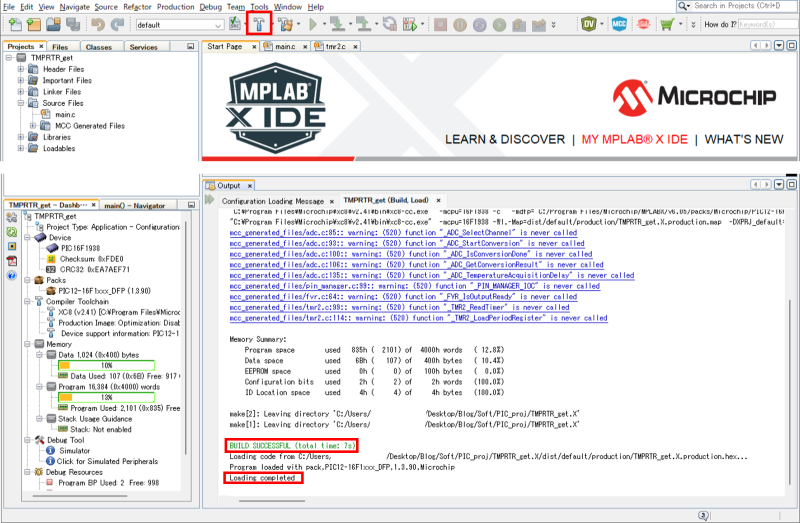Image resolution: width=800 pixels, height=523 pixels.
Task: Expand the MCC Generated Files folder
Action: click(x=34, y=126)
